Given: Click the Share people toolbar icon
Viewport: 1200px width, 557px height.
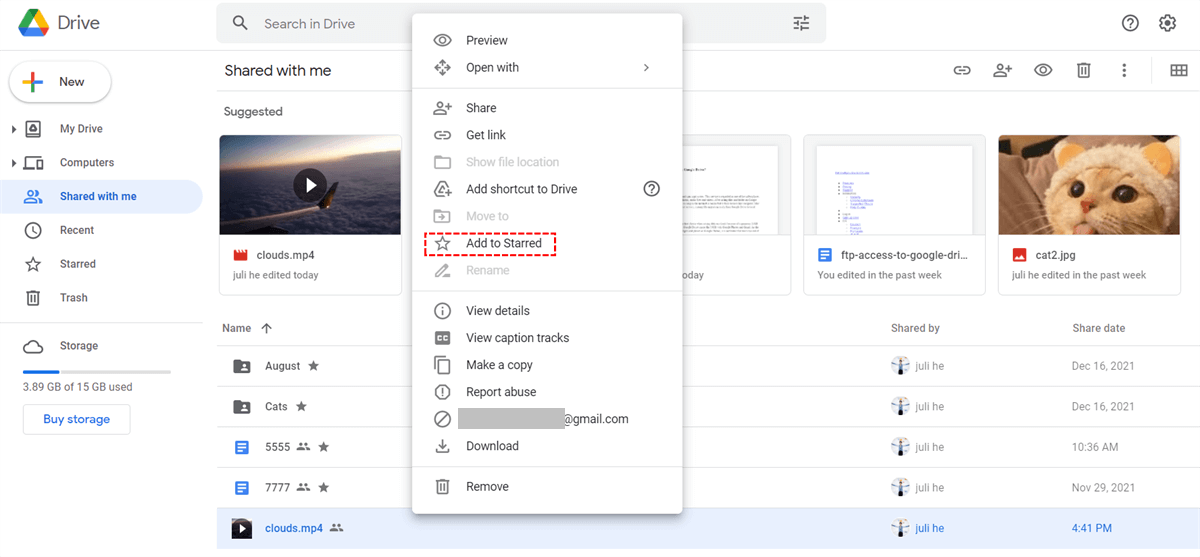Looking at the screenshot, I should click(1002, 70).
